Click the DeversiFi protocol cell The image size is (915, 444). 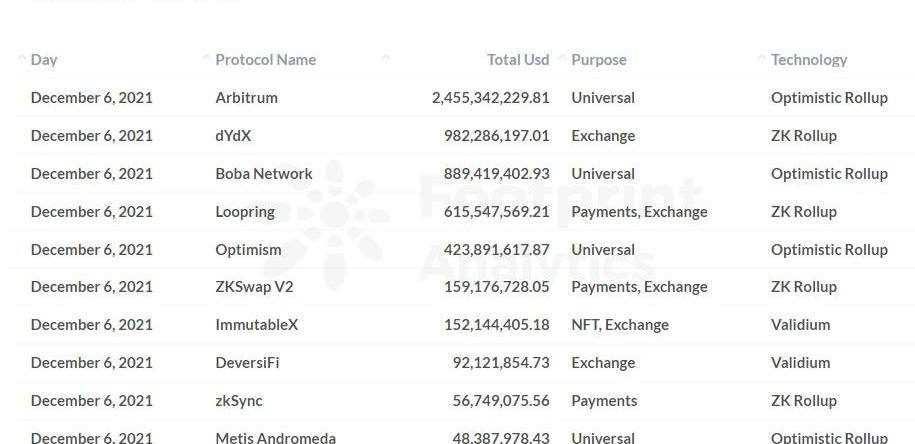click(247, 363)
